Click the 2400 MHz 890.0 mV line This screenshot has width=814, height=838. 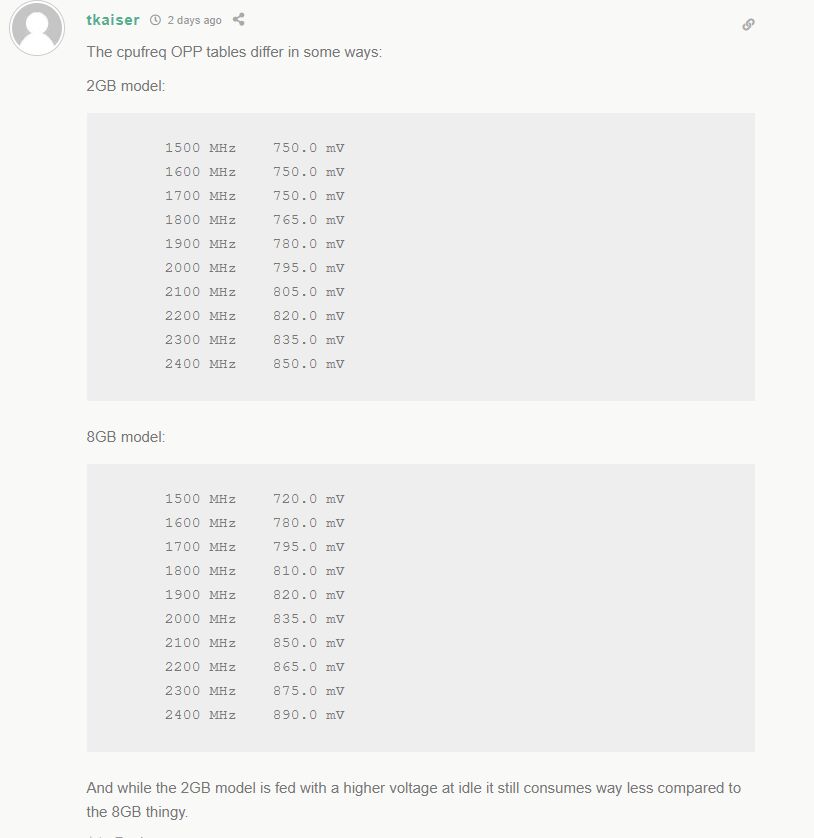tap(254, 715)
